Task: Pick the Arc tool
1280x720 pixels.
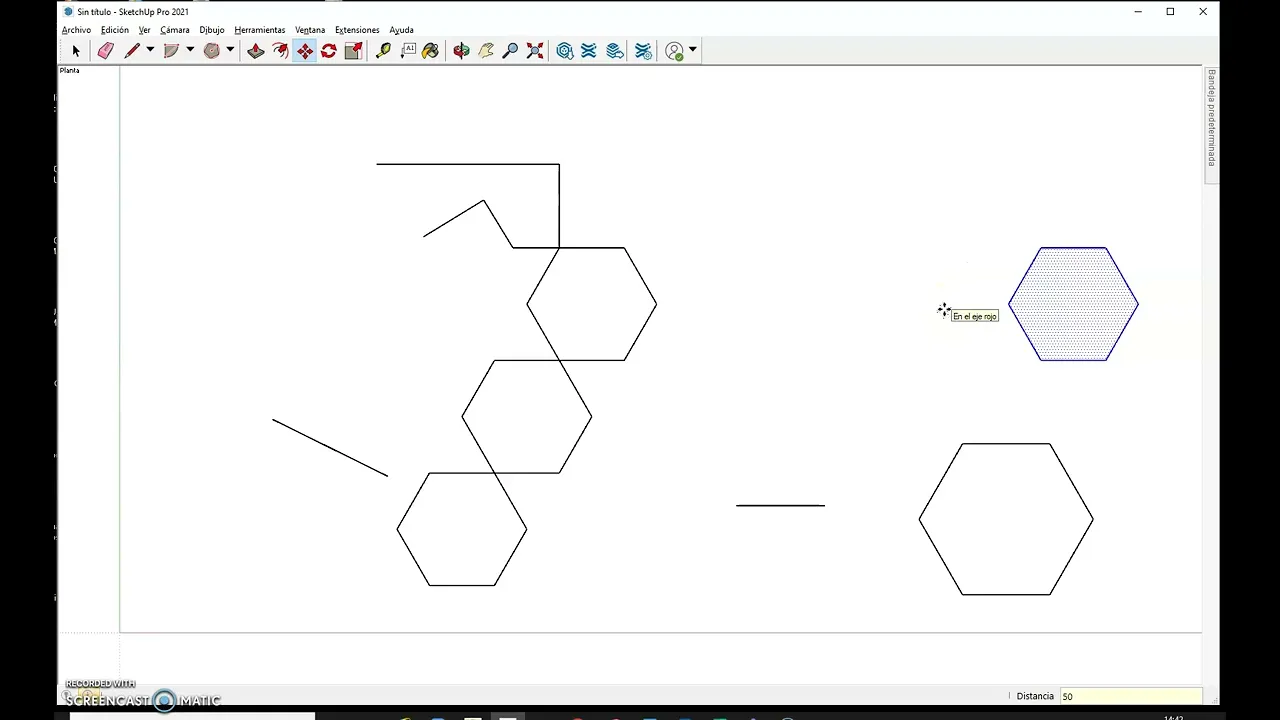Action: click(171, 51)
